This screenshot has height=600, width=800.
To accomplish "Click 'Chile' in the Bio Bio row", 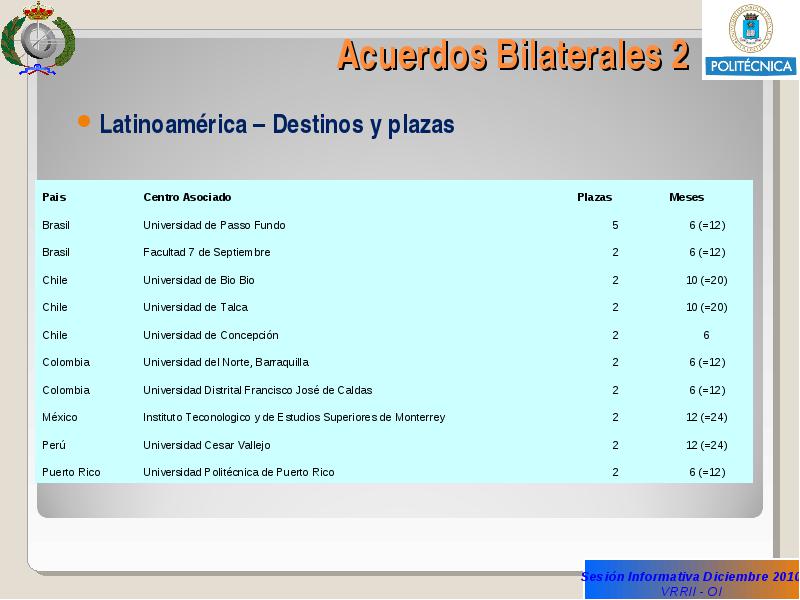I will (55, 280).
